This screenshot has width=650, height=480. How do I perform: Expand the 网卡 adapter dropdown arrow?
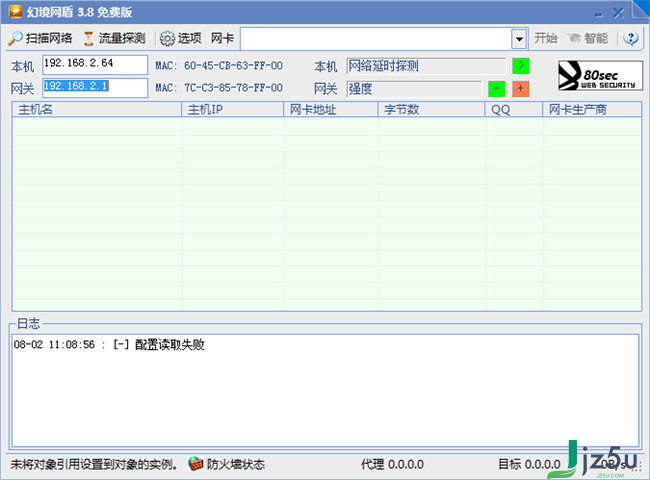click(x=519, y=39)
